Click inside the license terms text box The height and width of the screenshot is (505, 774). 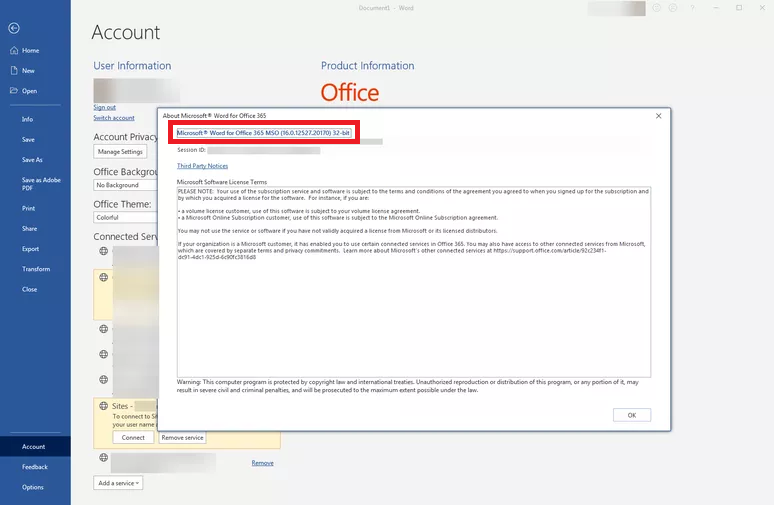pyautogui.click(x=414, y=282)
